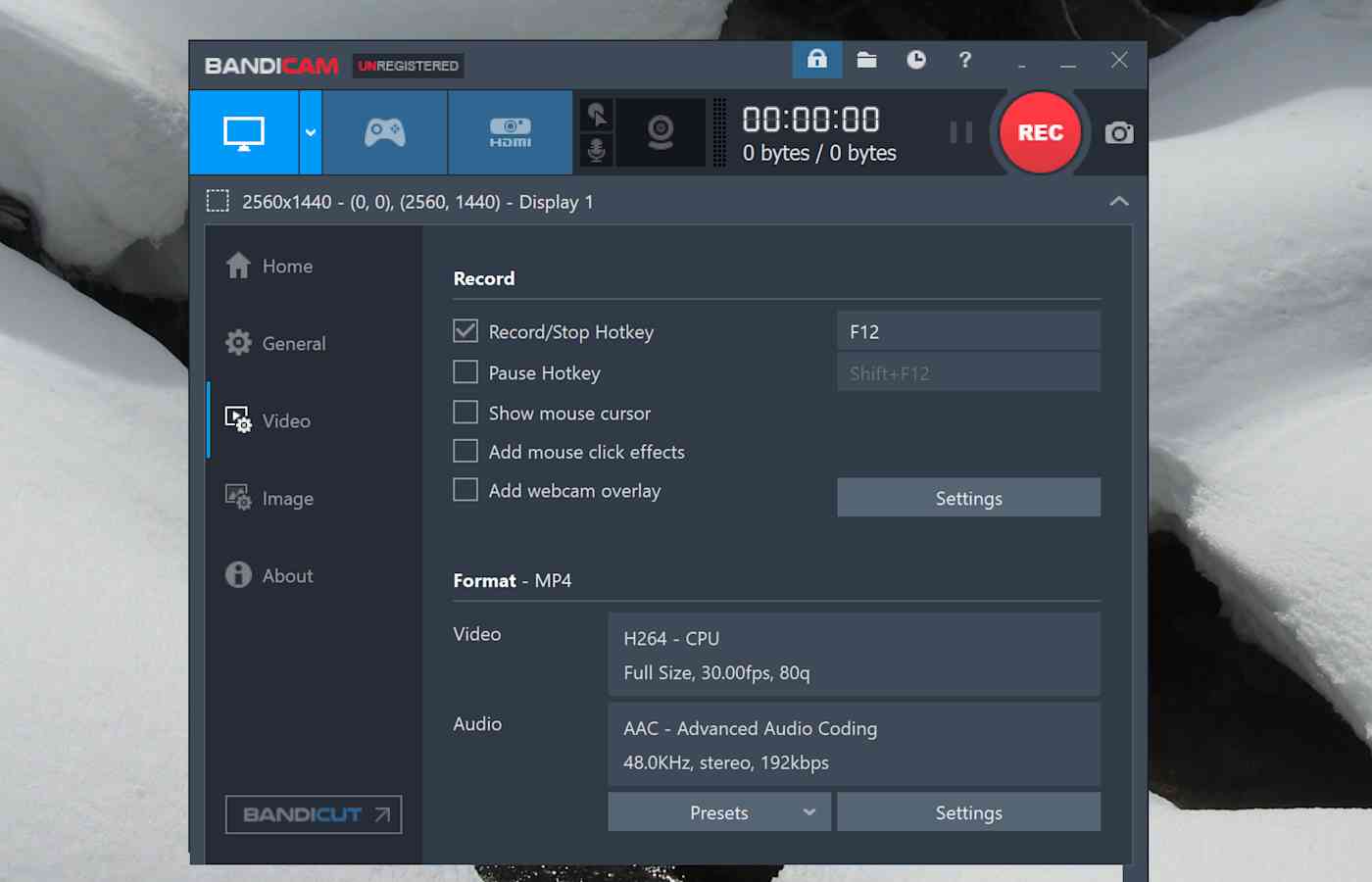Open help question mark icon
The image size is (1372, 882).
click(x=965, y=60)
